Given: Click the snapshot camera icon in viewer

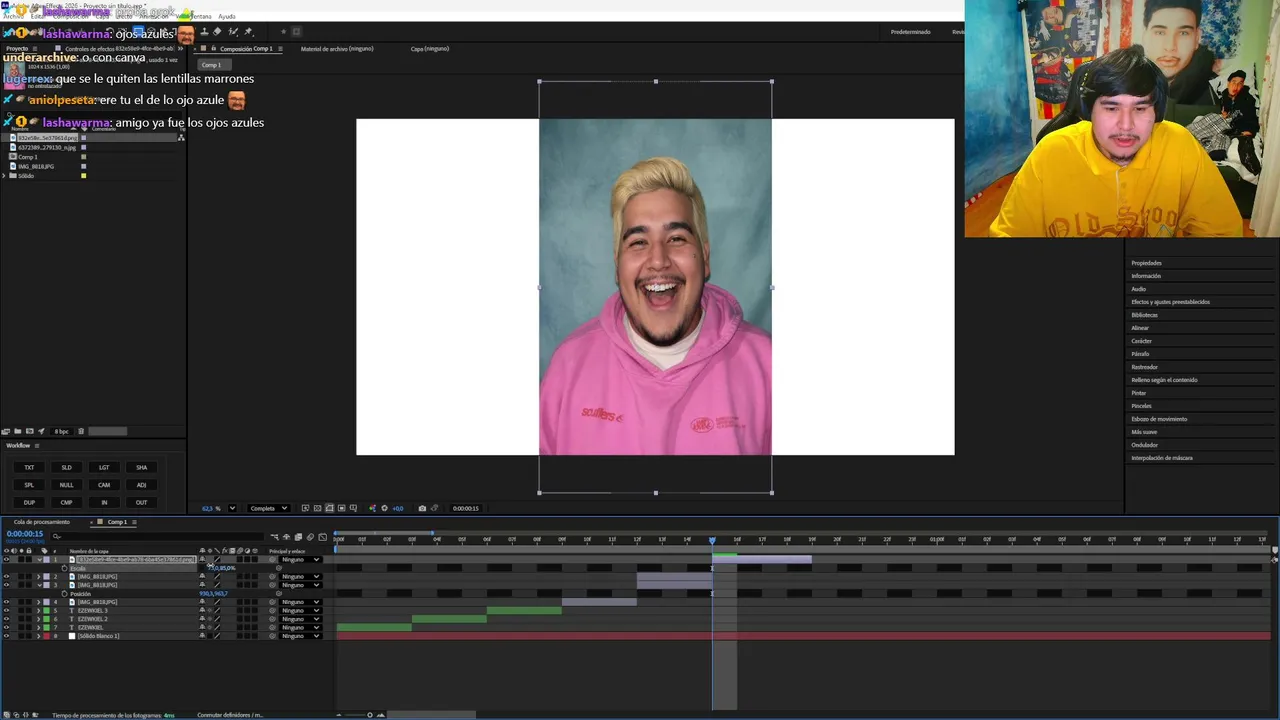Looking at the screenshot, I should coord(422,508).
